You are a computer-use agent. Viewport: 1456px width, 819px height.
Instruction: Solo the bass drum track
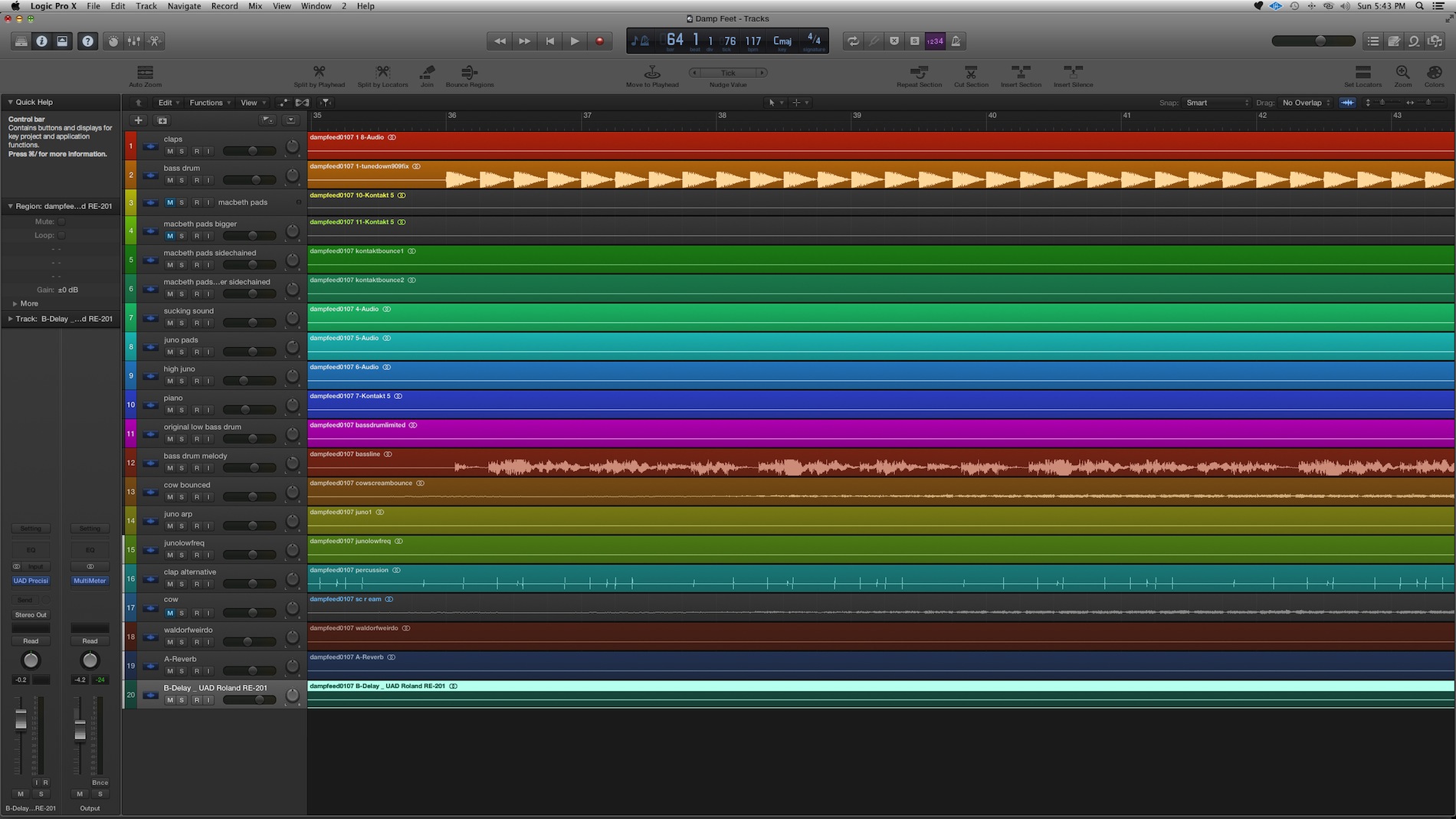[181, 179]
